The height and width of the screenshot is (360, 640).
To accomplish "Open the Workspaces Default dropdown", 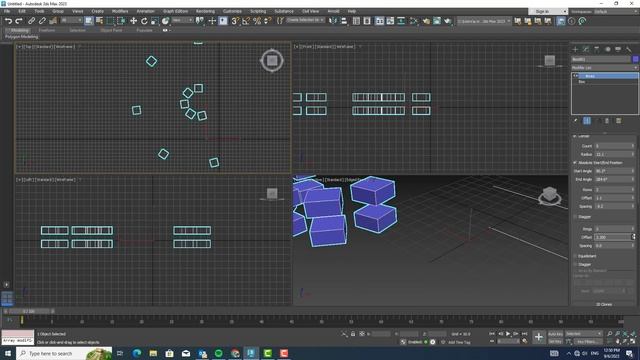I will click(x=616, y=11).
